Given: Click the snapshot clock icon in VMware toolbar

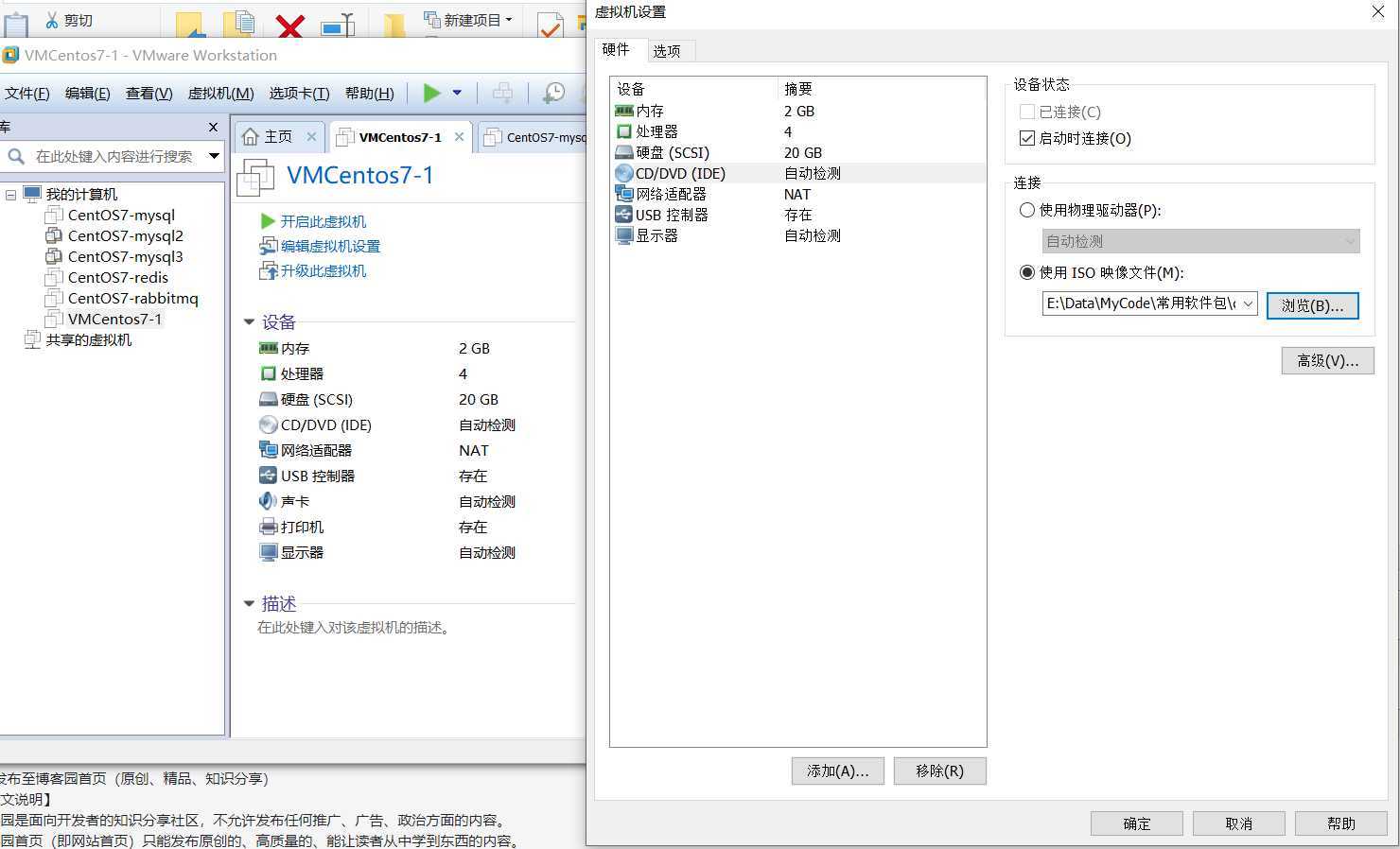Looking at the screenshot, I should pyautogui.click(x=553, y=93).
